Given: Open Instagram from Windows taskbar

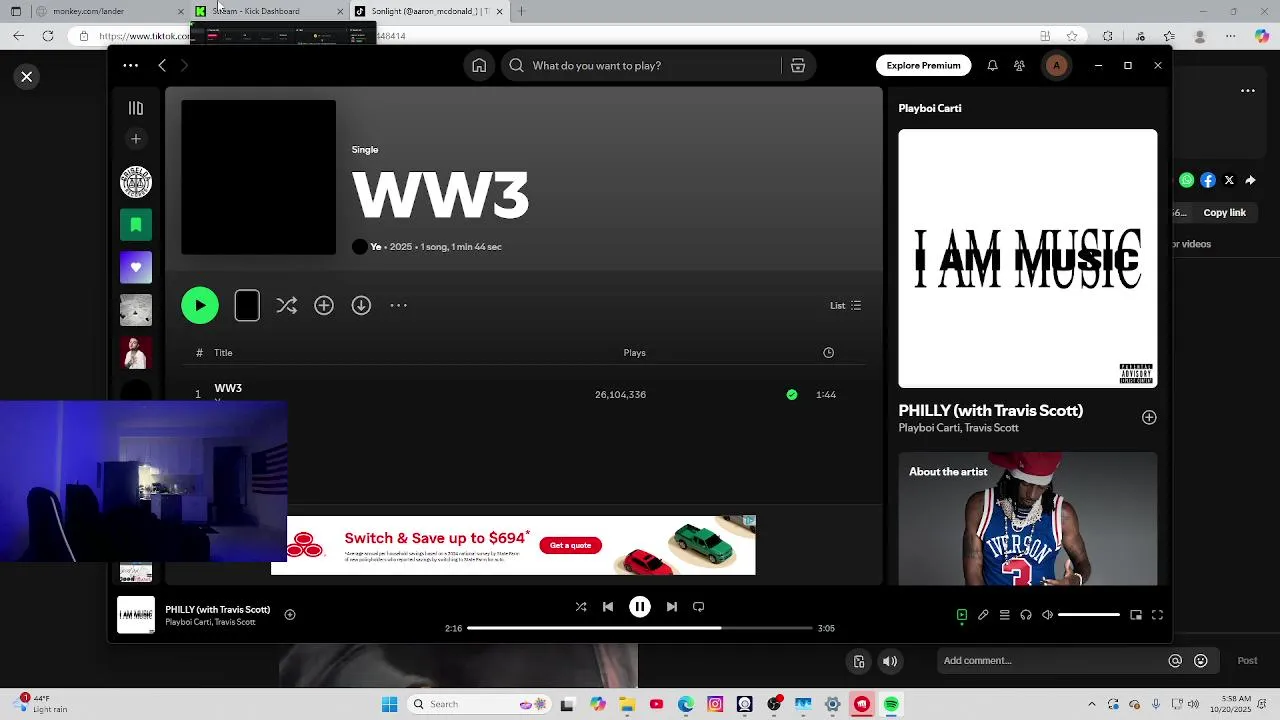Looking at the screenshot, I should [x=715, y=705].
